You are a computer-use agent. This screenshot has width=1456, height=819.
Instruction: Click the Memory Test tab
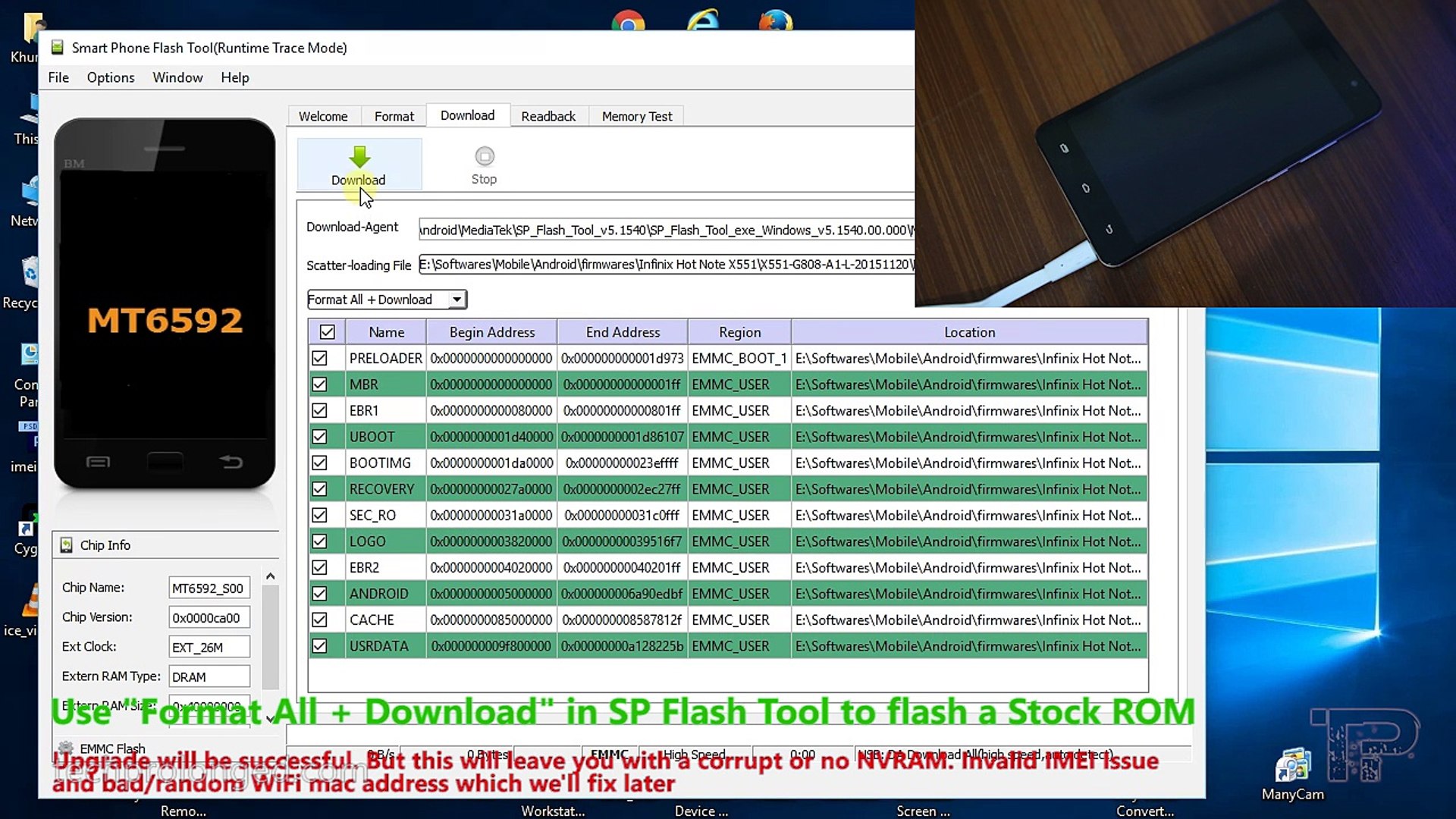[x=636, y=116]
